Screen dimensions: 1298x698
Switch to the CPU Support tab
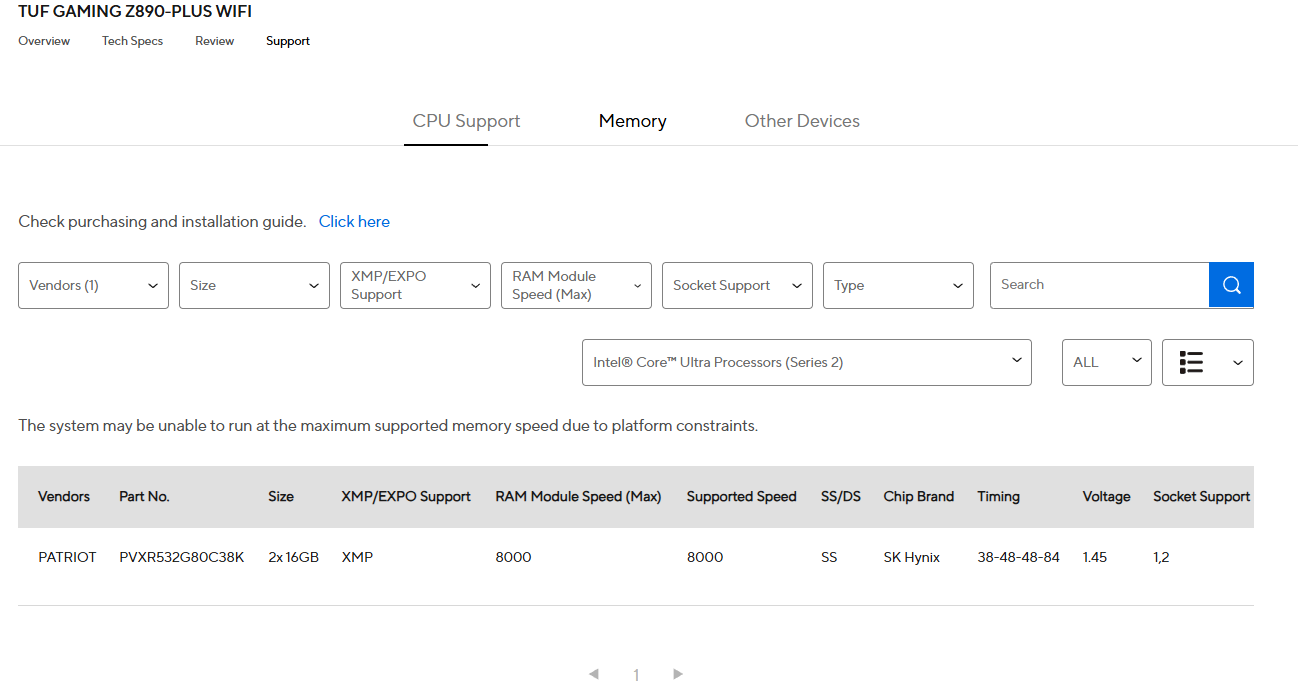(x=466, y=121)
